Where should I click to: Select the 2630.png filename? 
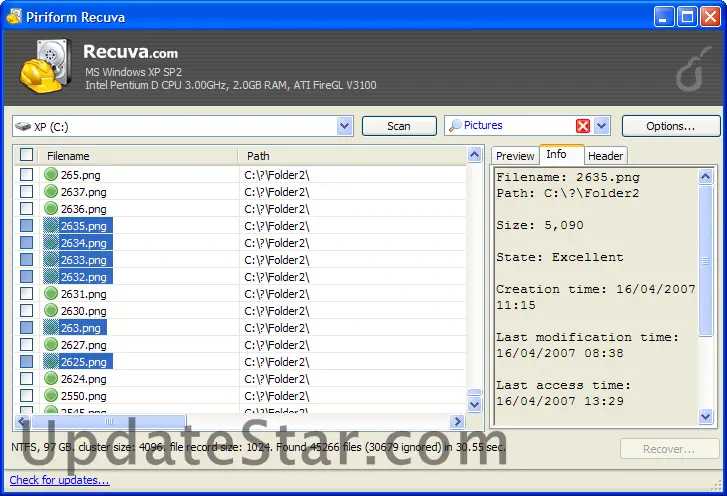coord(83,311)
